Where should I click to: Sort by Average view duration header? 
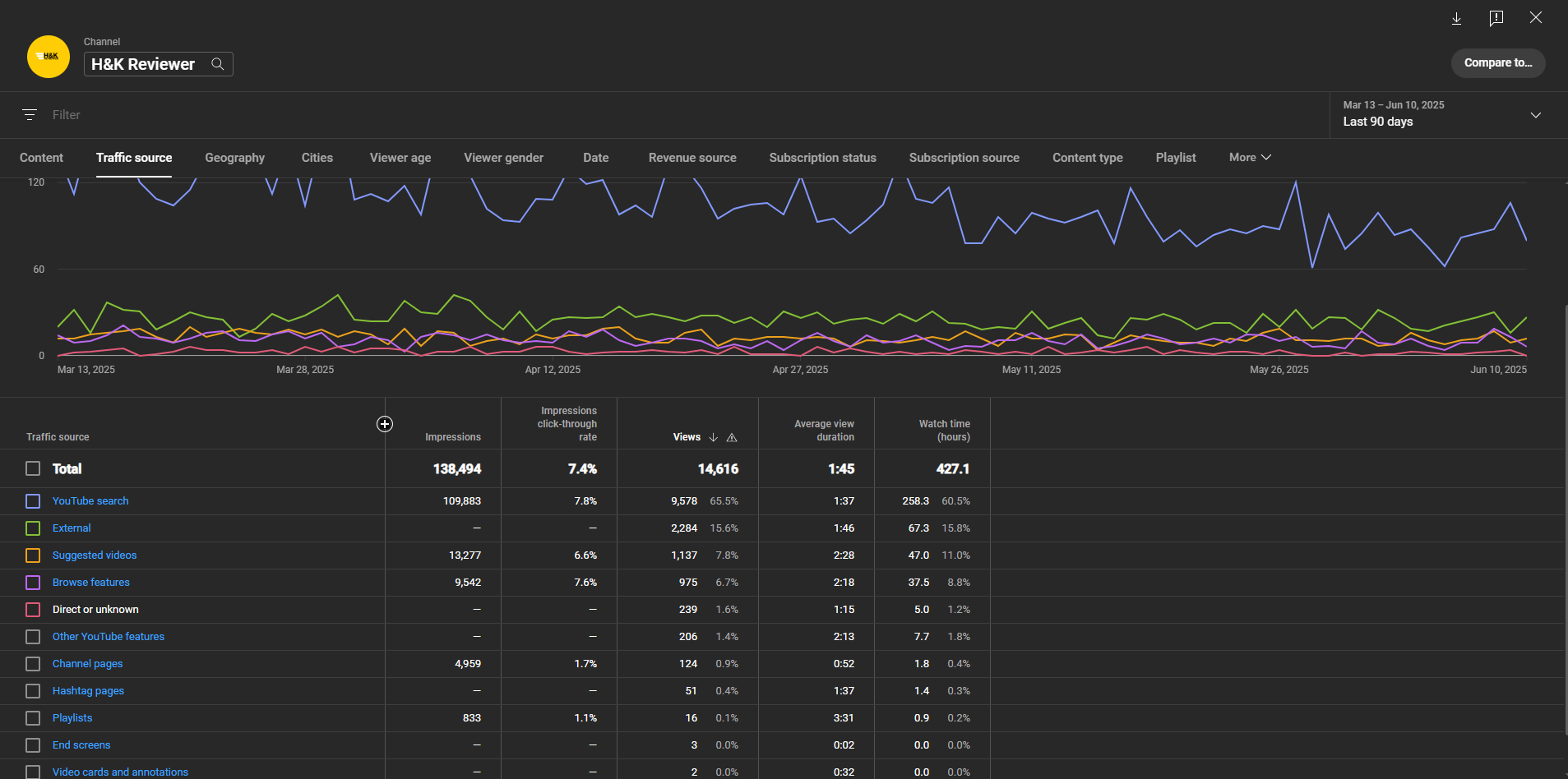(x=824, y=431)
